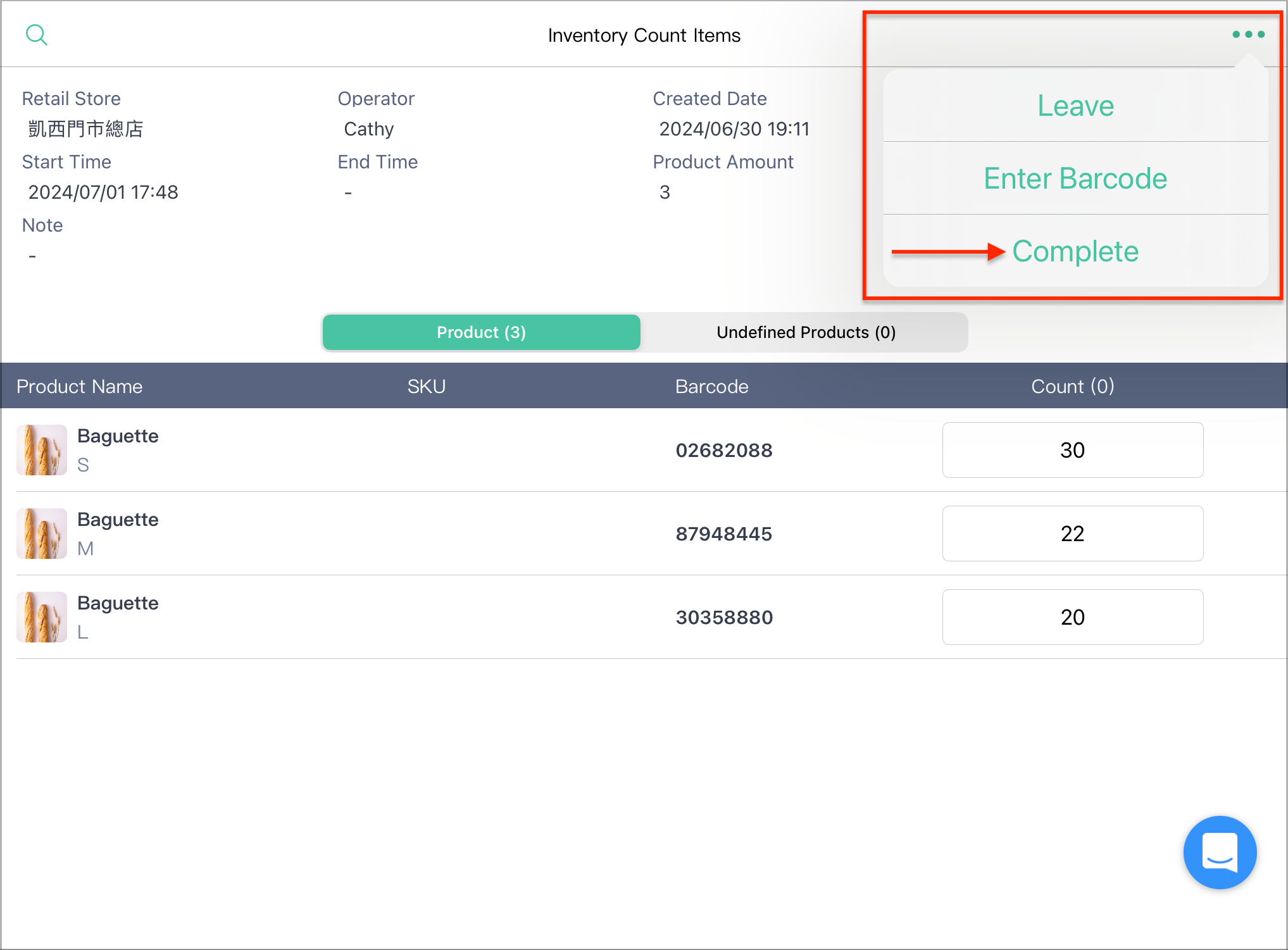Viewport: 1288px width, 950px height.
Task: Switch to Undefined Products (0) tab
Action: (806, 332)
